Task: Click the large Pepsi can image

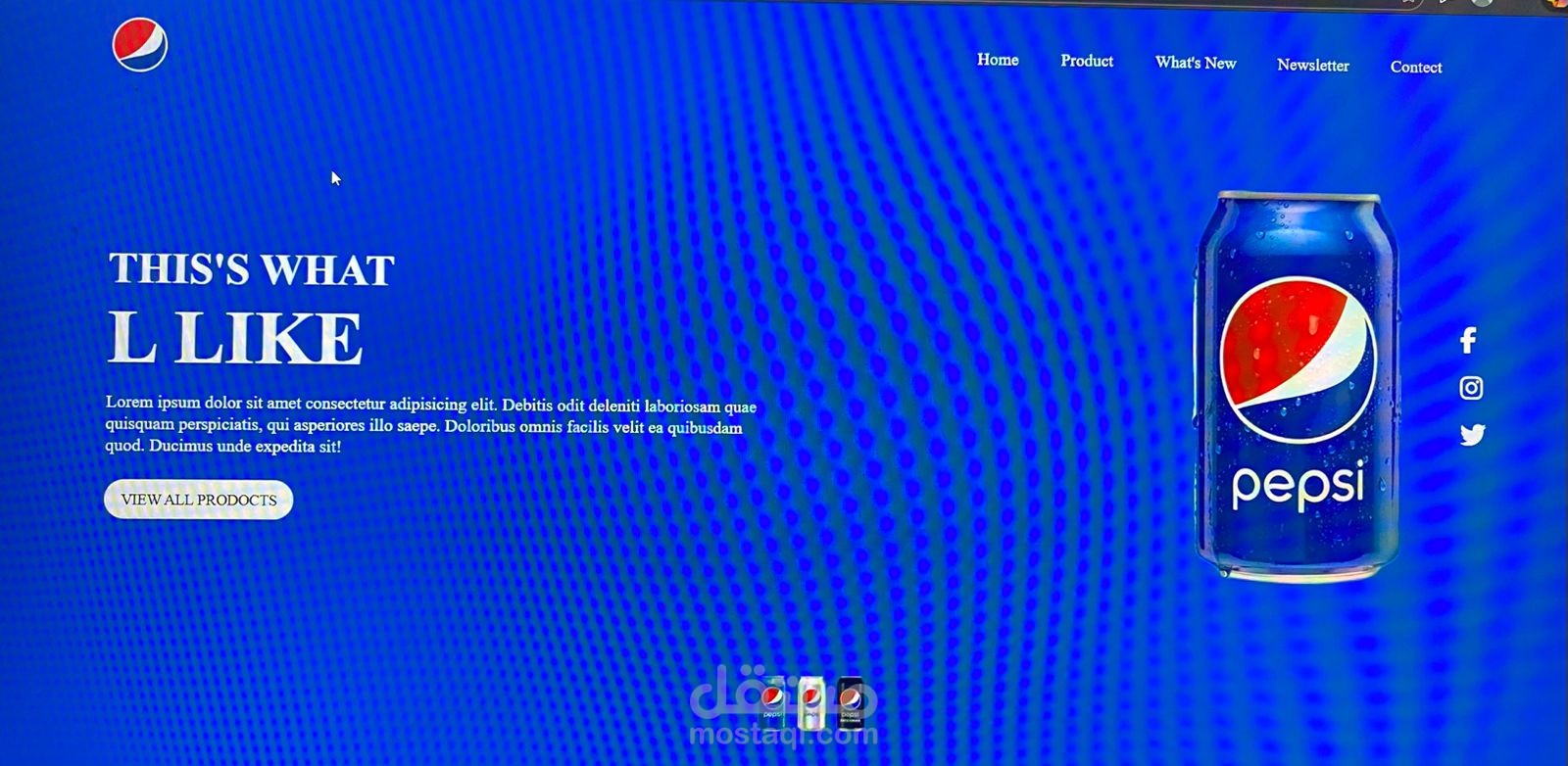Action: point(1297,386)
